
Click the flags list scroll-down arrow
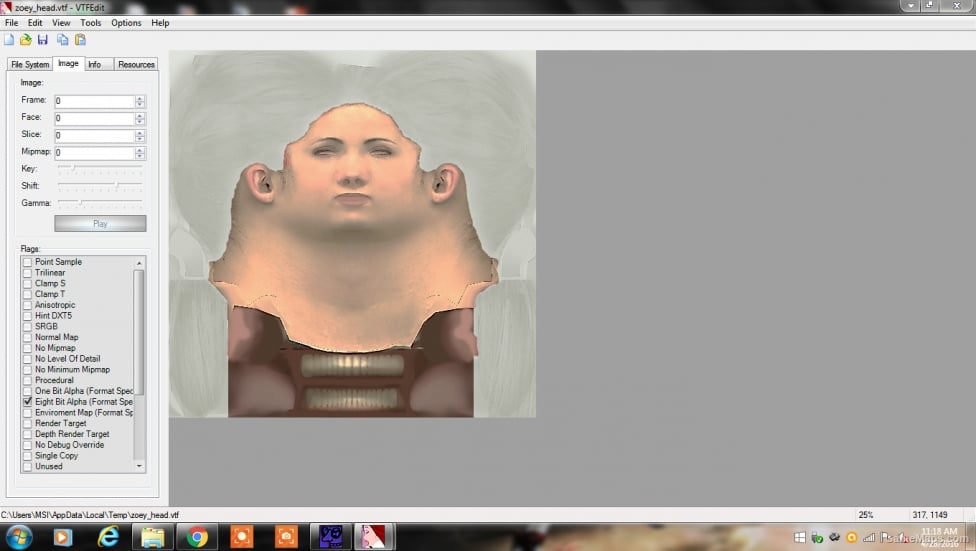point(139,466)
